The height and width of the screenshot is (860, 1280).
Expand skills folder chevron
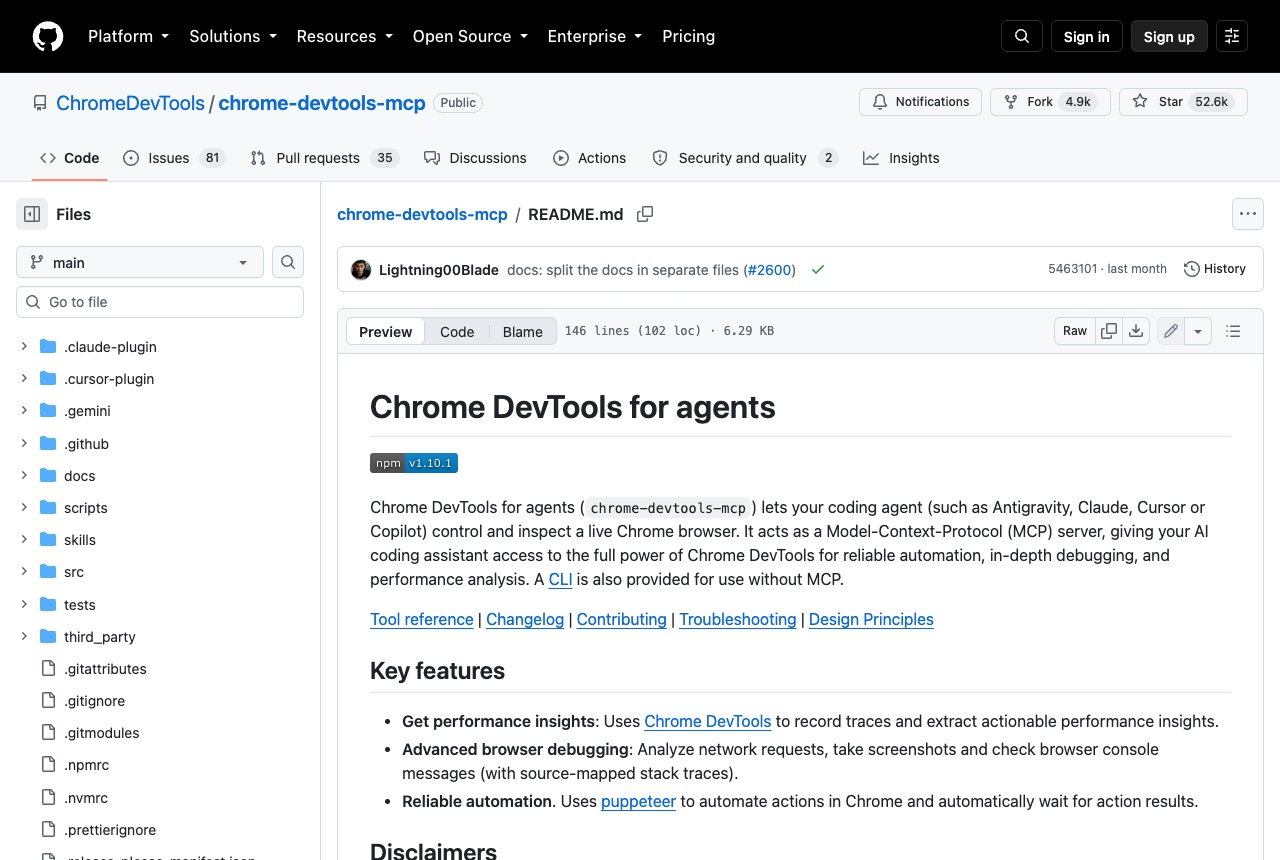click(x=24, y=540)
